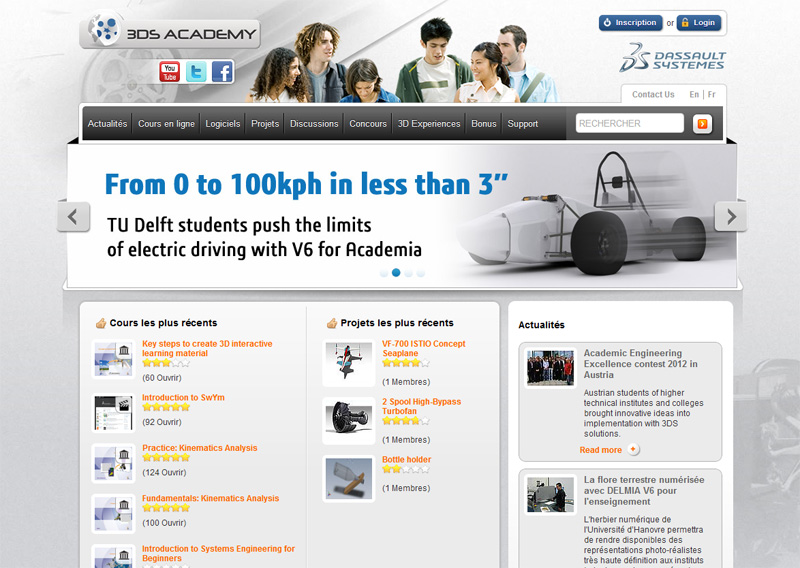800x568 pixels.
Task: Click VF-700 Seaplane star rating
Action: click(406, 363)
